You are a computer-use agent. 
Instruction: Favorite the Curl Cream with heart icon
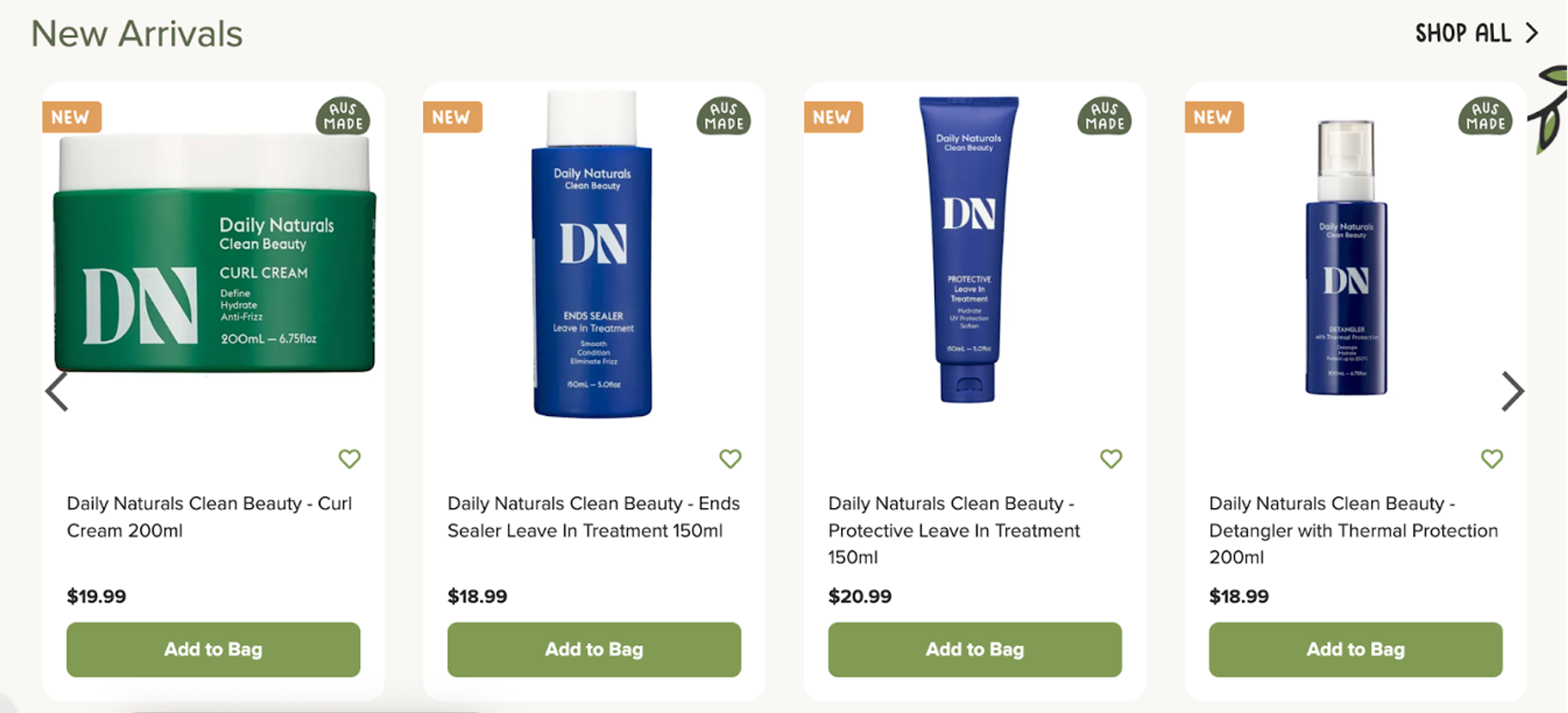pyautogui.click(x=350, y=459)
